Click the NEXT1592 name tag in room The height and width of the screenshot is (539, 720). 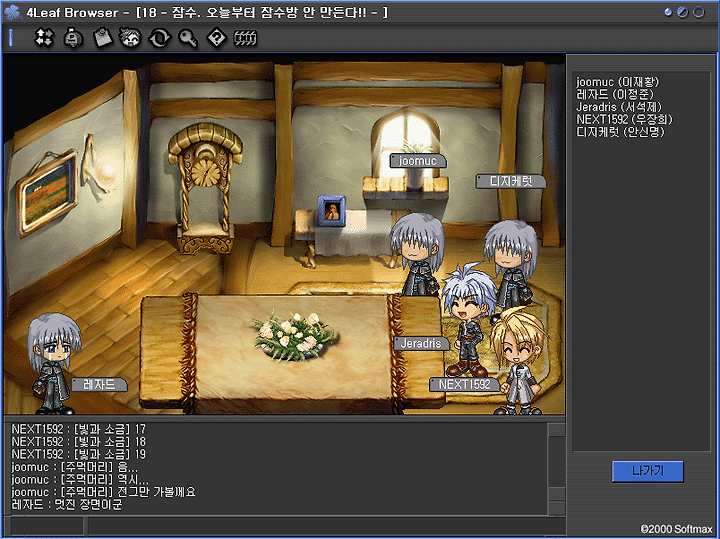(x=464, y=384)
